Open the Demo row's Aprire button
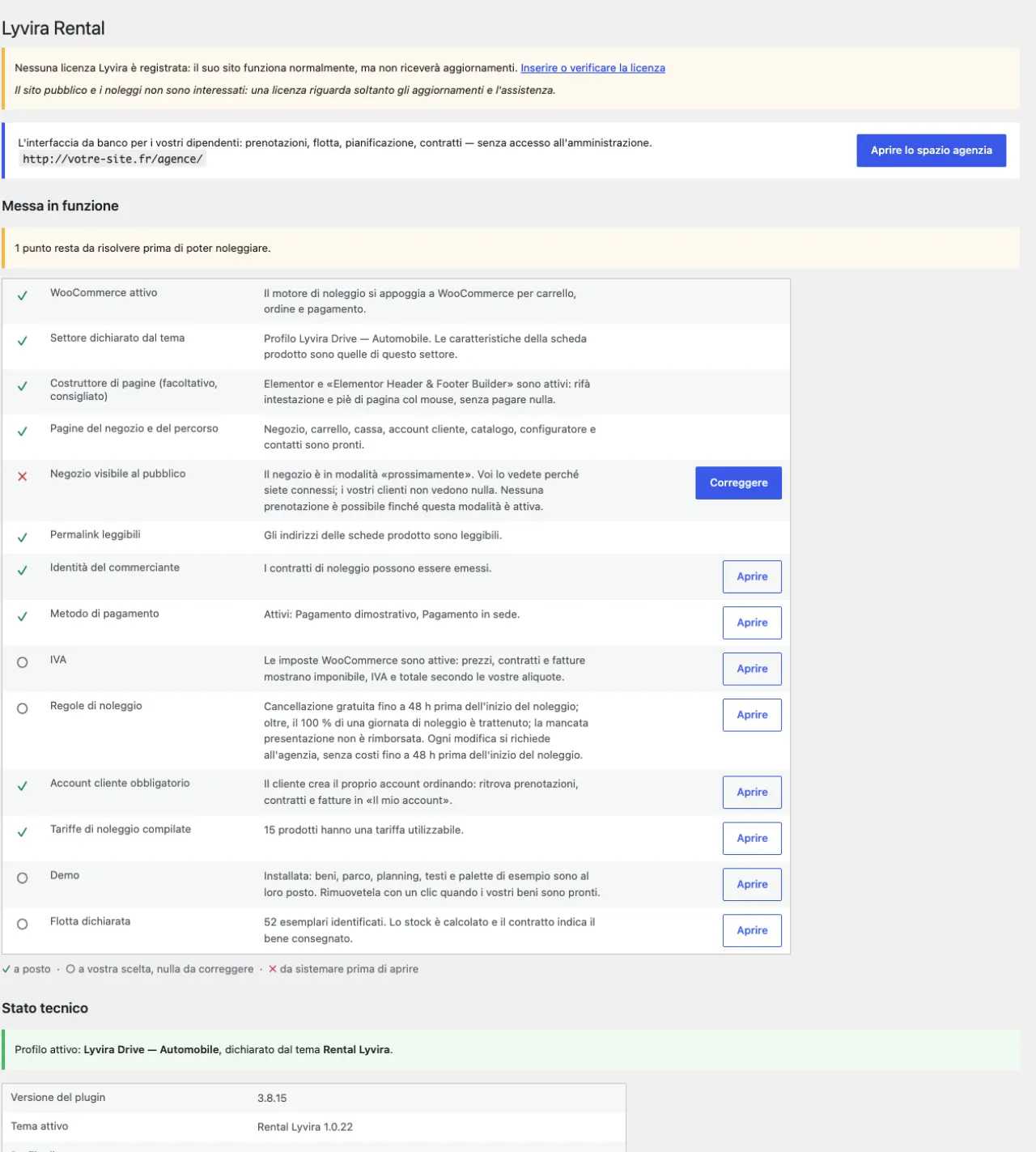The height and width of the screenshot is (1152, 1036). (x=752, y=884)
